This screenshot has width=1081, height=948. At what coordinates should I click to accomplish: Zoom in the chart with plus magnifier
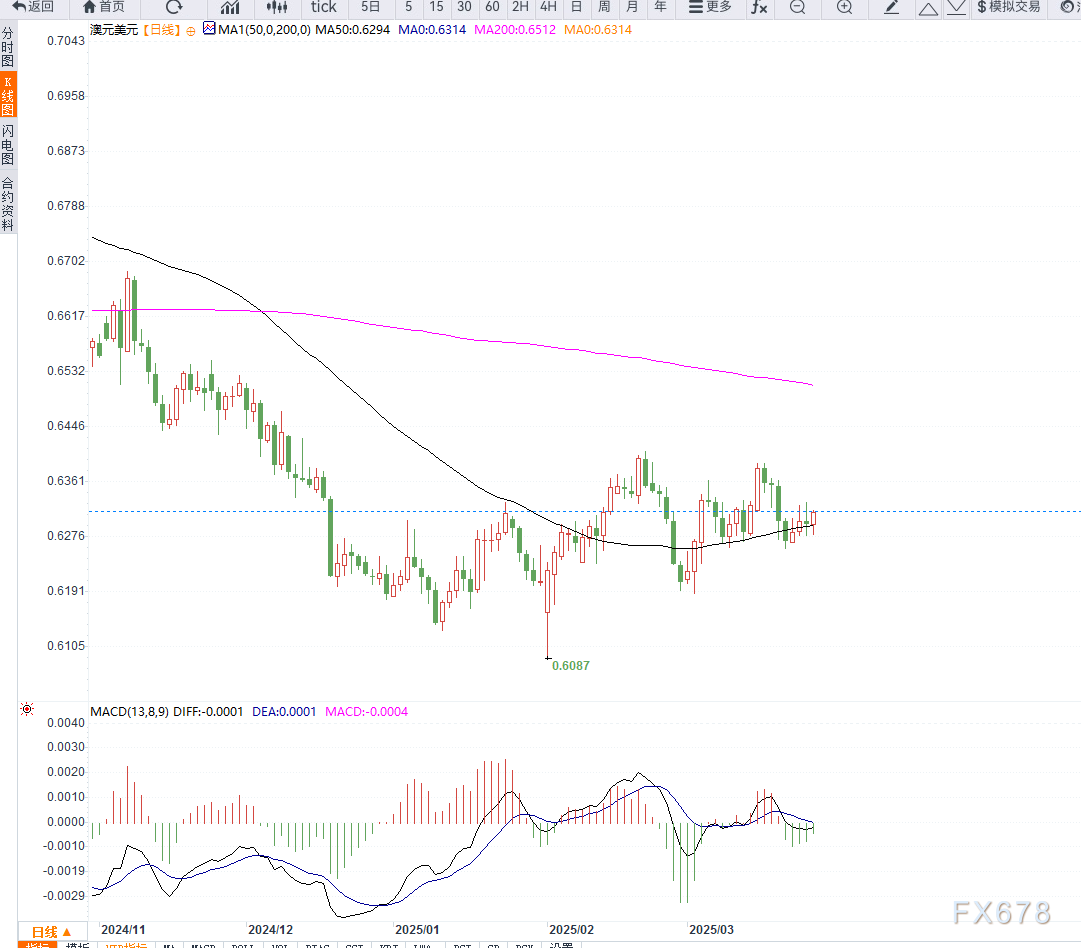(844, 7)
